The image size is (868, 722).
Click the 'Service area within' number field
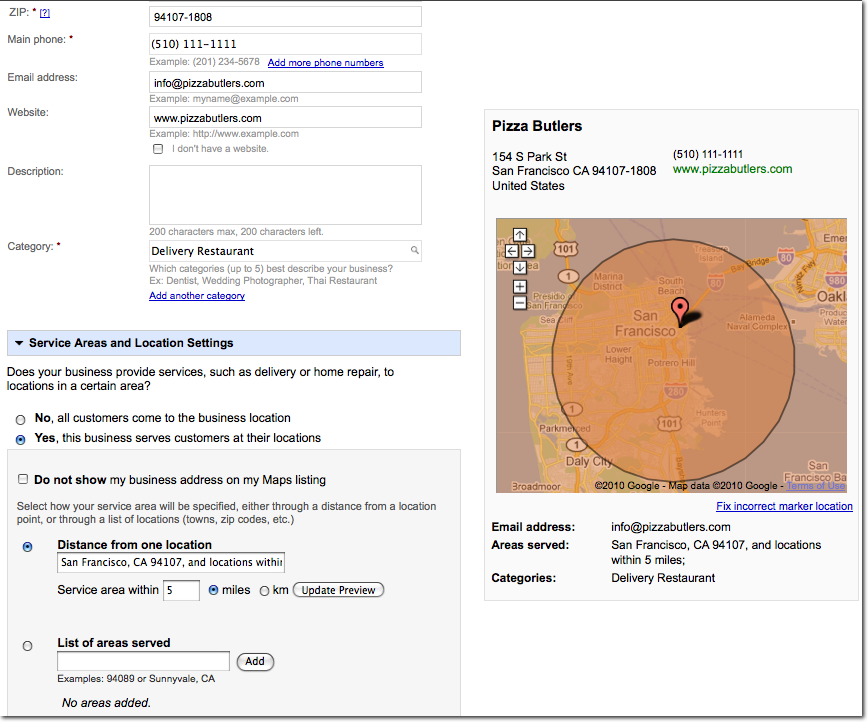182,590
